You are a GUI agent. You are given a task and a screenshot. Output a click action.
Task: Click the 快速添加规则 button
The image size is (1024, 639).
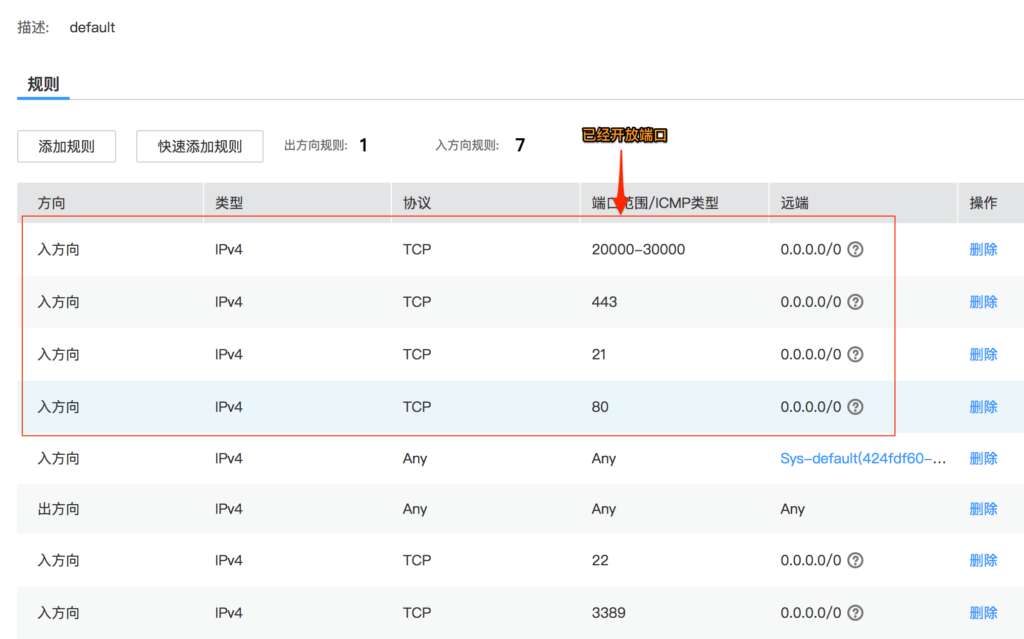click(200, 146)
